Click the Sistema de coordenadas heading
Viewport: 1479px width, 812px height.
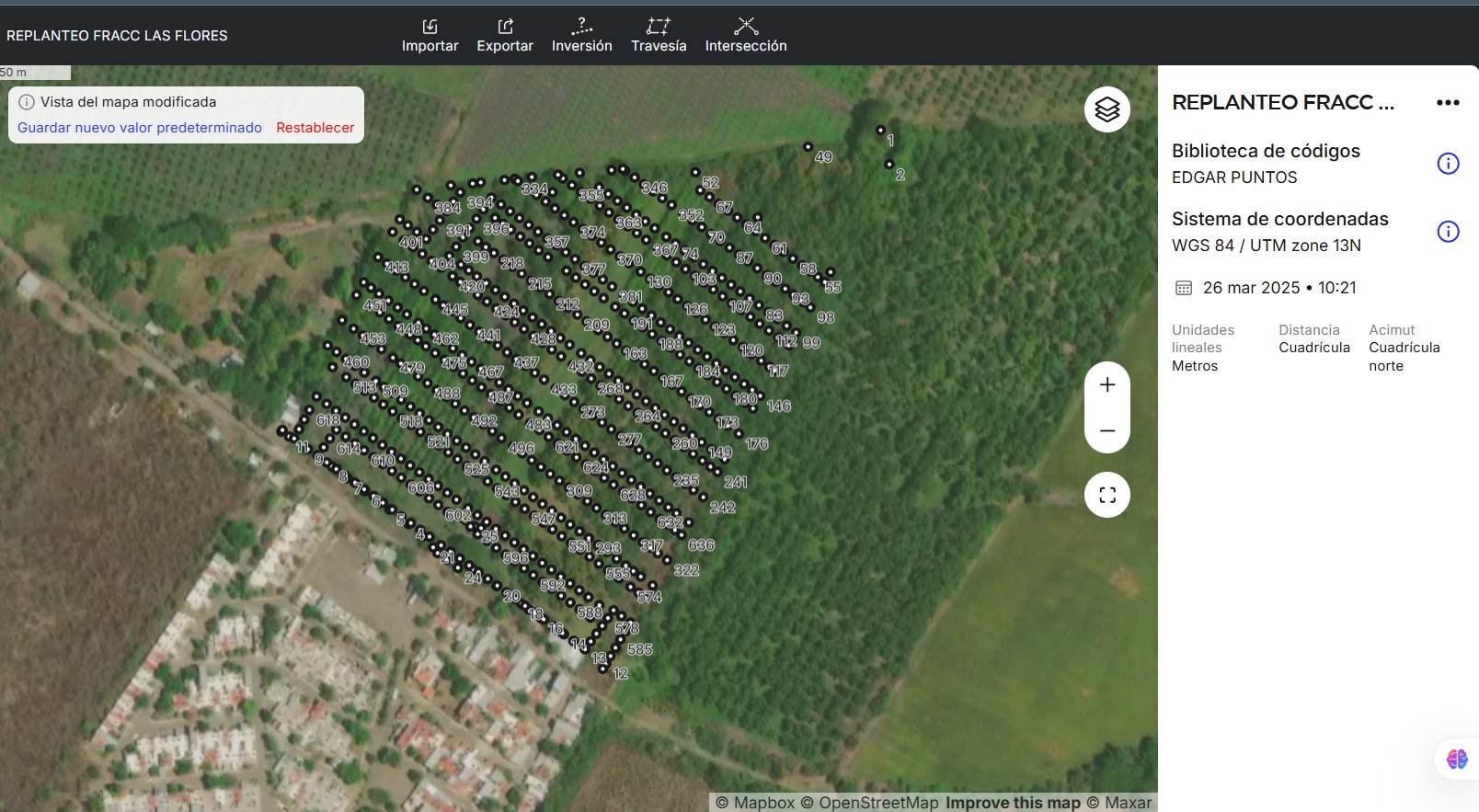point(1280,219)
